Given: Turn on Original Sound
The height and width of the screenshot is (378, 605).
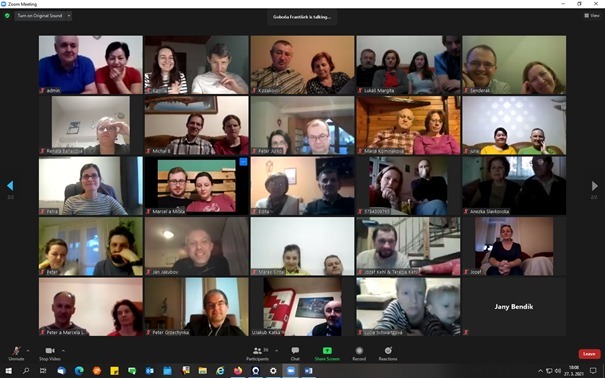Looking at the screenshot, I should 40,16.
